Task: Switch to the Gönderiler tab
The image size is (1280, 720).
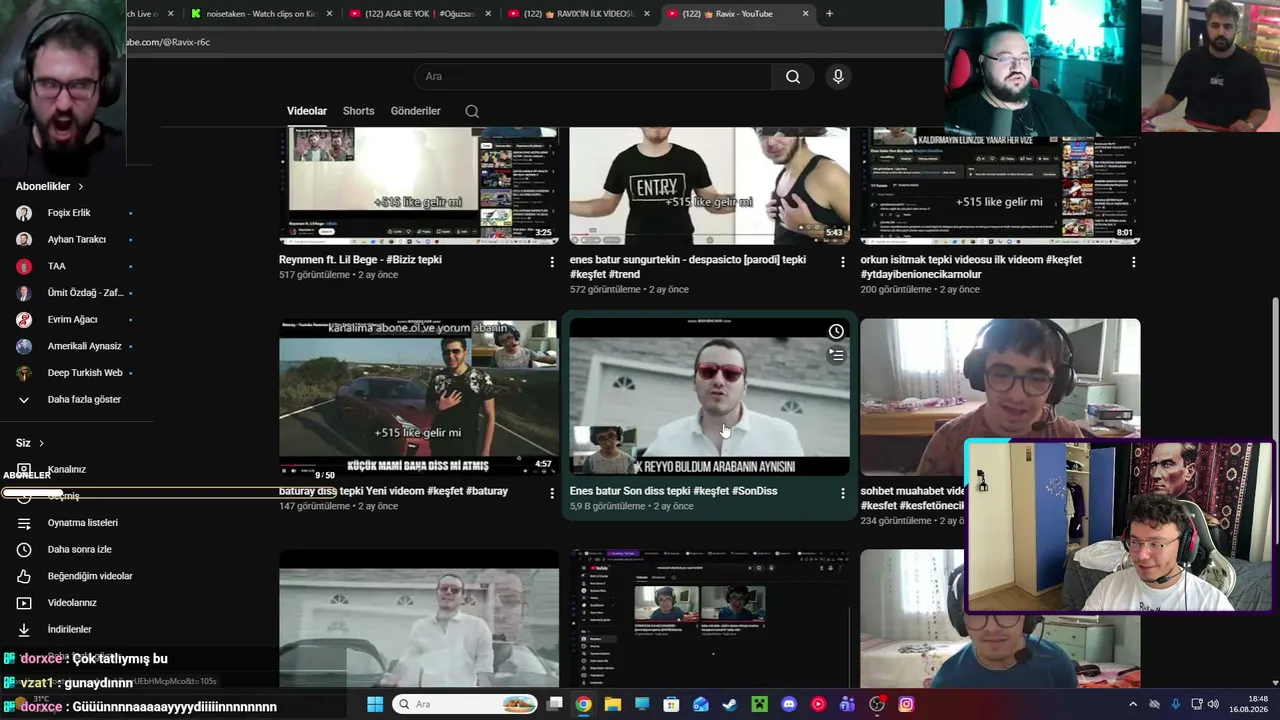Action: coord(415,111)
